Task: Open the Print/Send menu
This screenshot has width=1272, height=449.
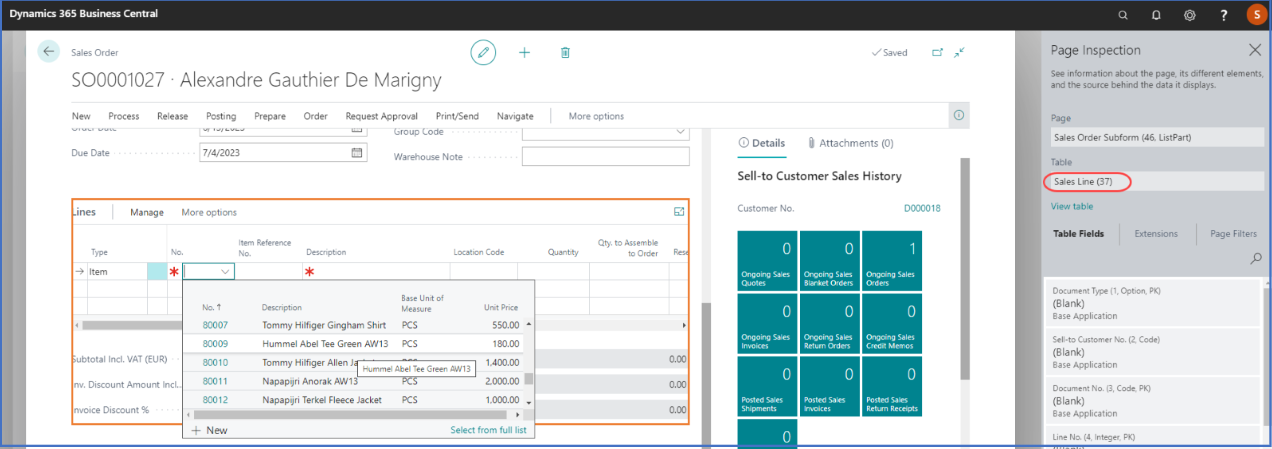Action: click(457, 116)
